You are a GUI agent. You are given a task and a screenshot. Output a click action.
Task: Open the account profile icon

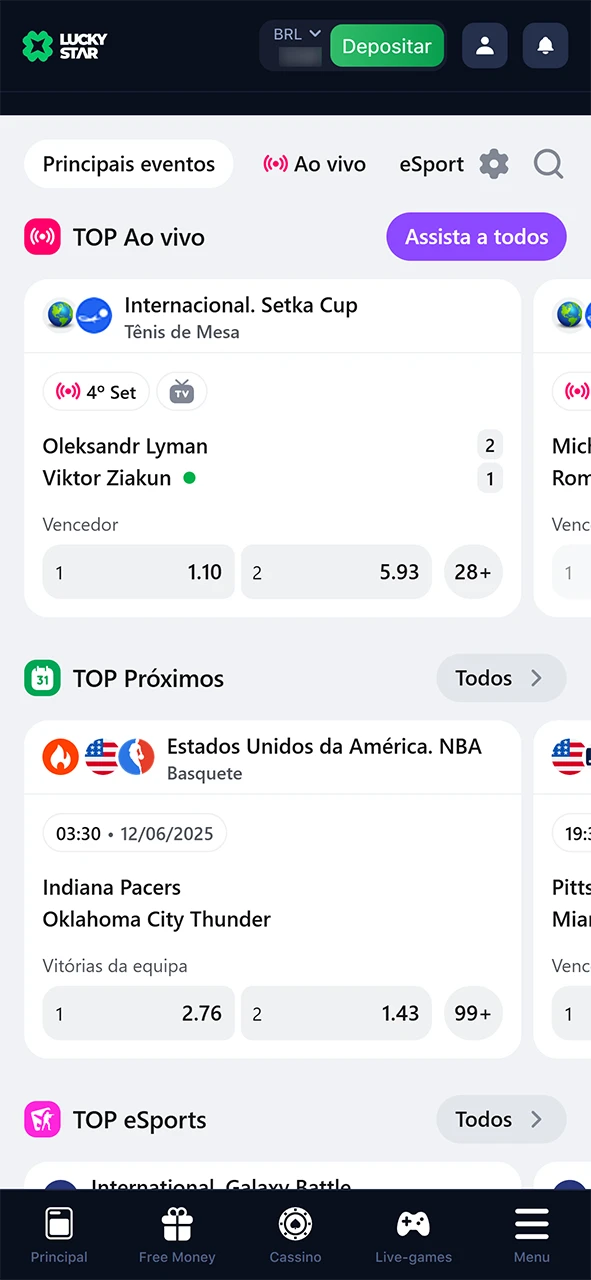[485, 46]
